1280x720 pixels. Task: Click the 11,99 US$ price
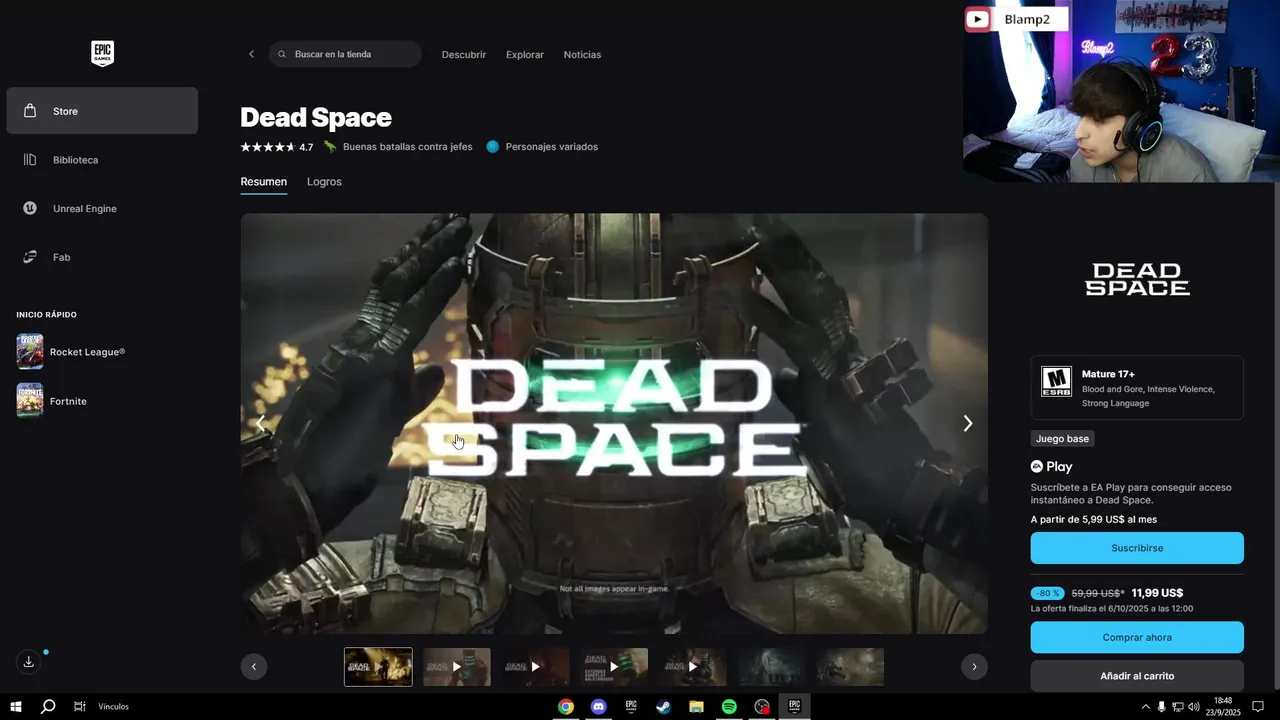tap(1157, 593)
